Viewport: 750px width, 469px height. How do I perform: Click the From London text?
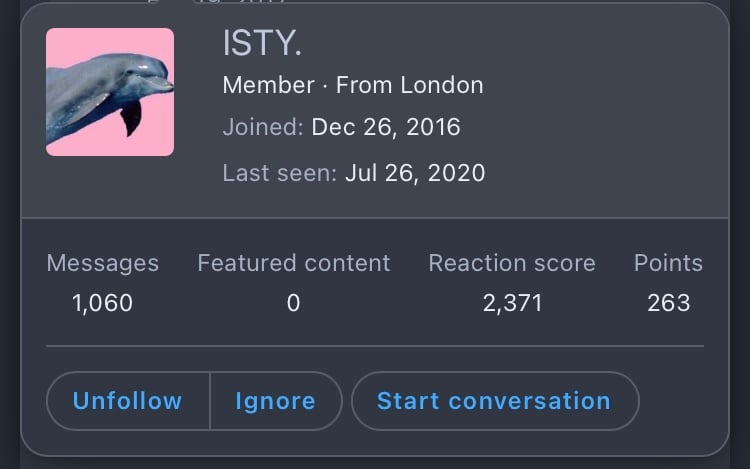409,86
